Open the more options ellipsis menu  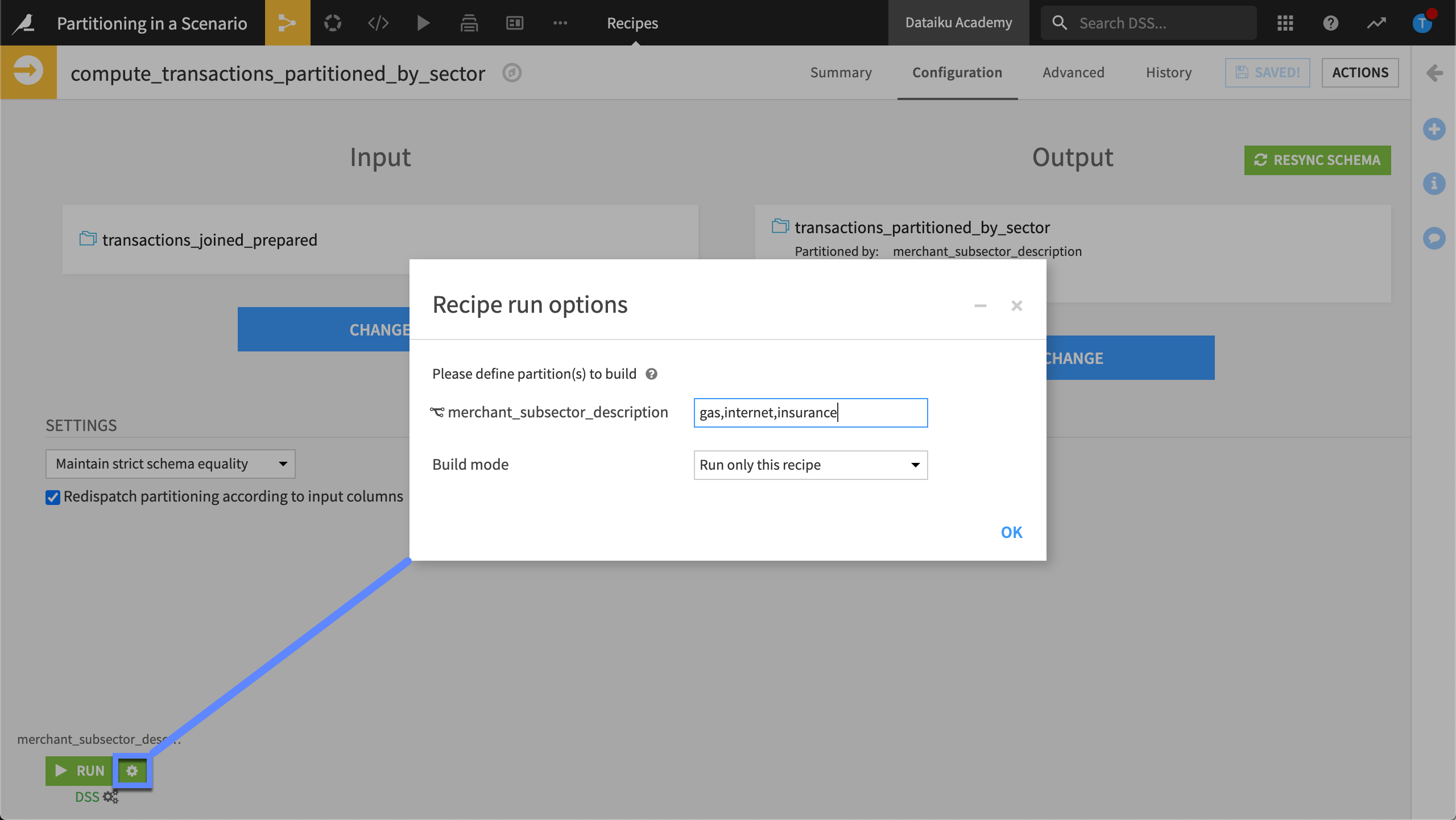click(x=560, y=23)
